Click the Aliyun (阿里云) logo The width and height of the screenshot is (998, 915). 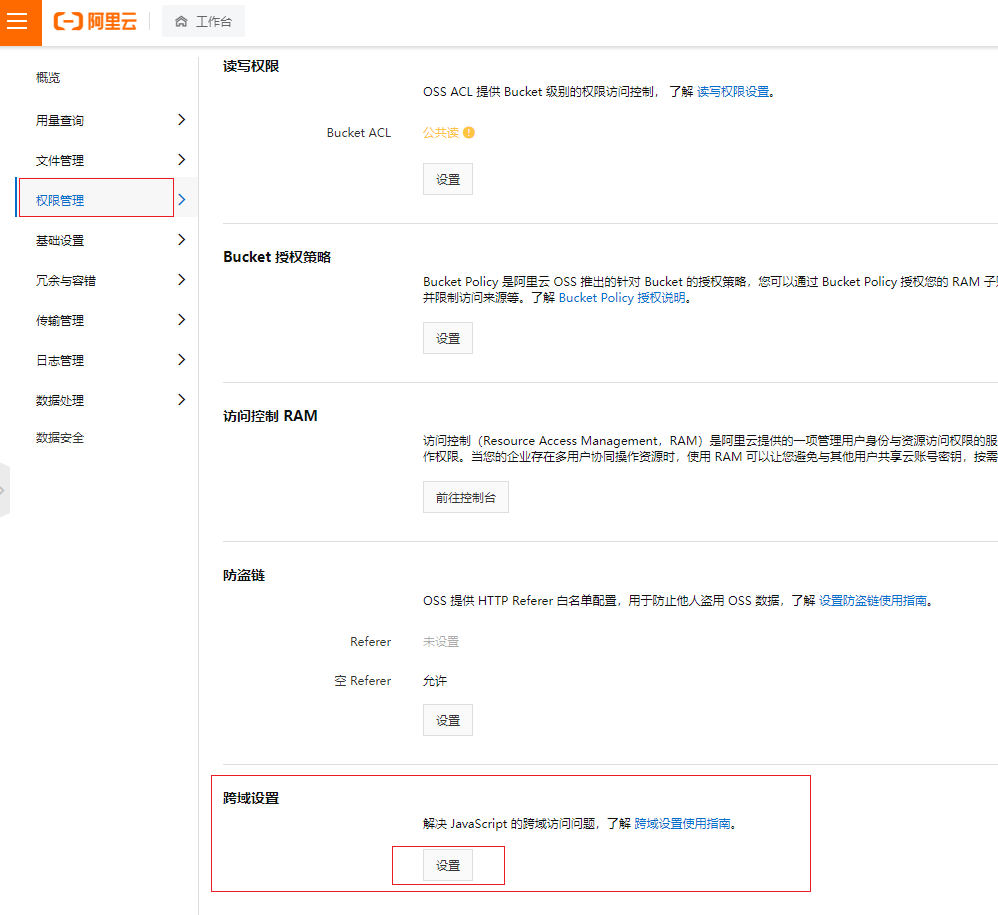tap(94, 22)
